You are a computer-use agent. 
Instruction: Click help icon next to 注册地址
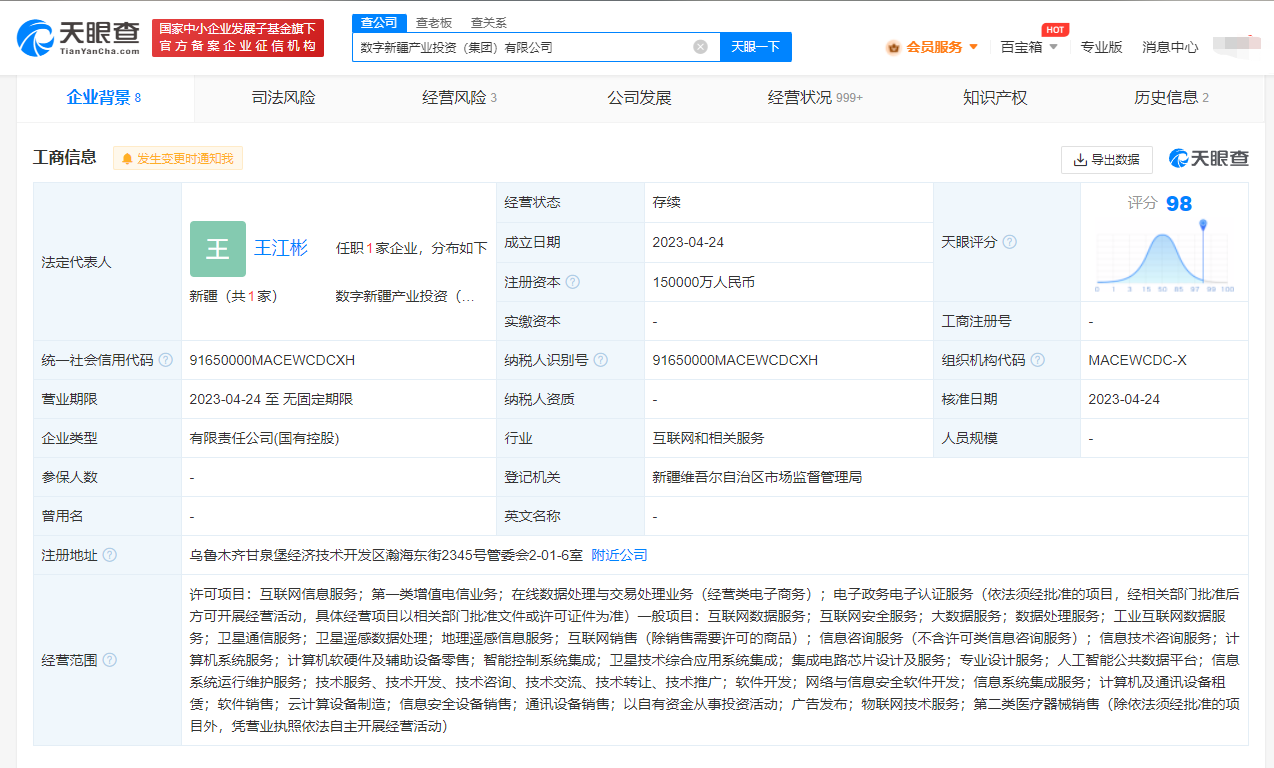(x=109, y=555)
